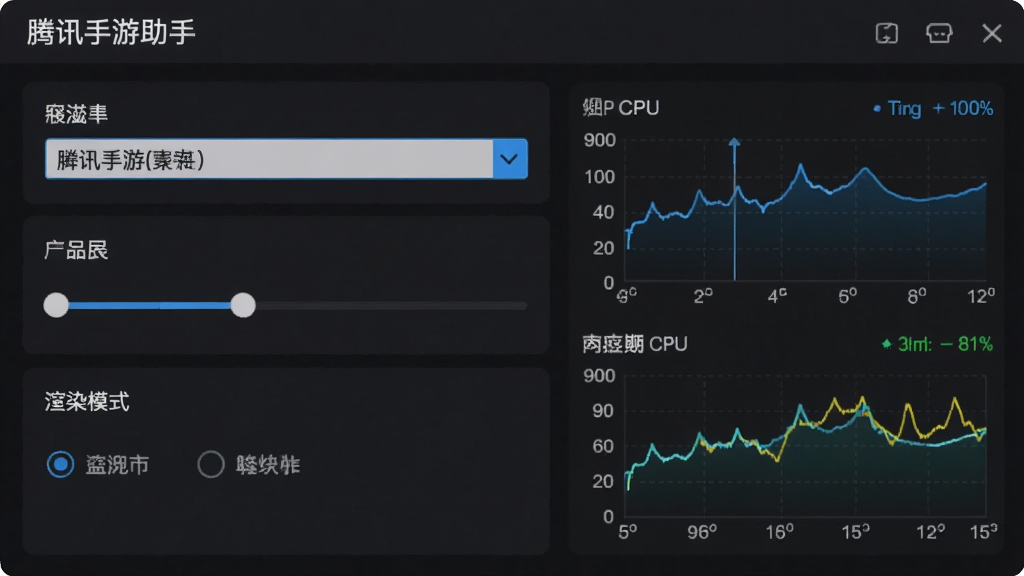Image resolution: width=1024 pixels, height=576 pixels.
Task: Click the blue vertical marker in top chart
Action: pos(735,209)
